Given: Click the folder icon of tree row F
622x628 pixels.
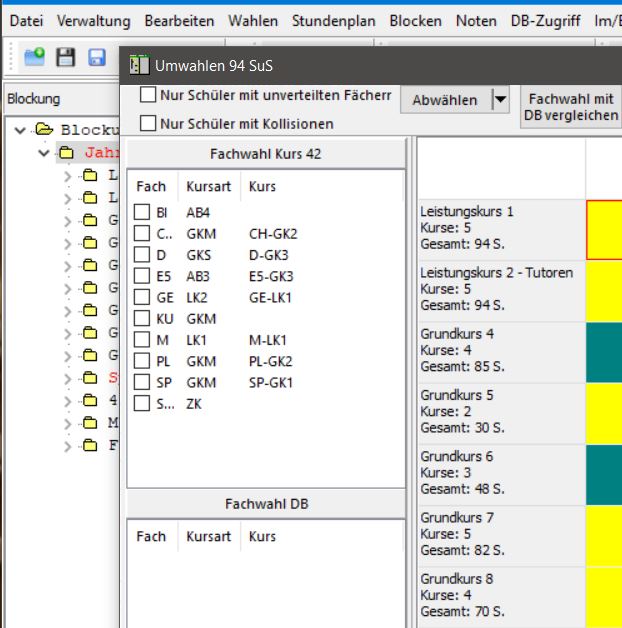Looking at the screenshot, I should tap(90, 445).
